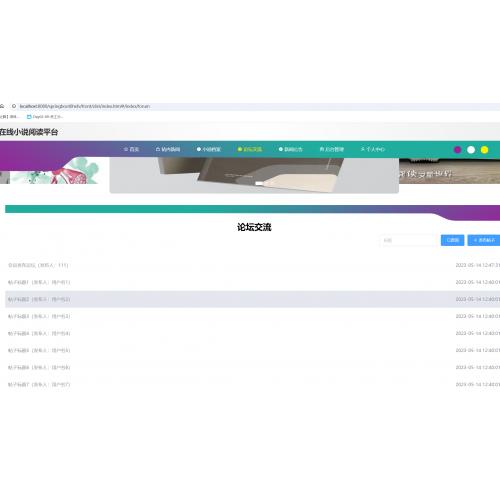Click the browser address bar URL
The width and height of the screenshot is (500, 500).
point(85,106)
